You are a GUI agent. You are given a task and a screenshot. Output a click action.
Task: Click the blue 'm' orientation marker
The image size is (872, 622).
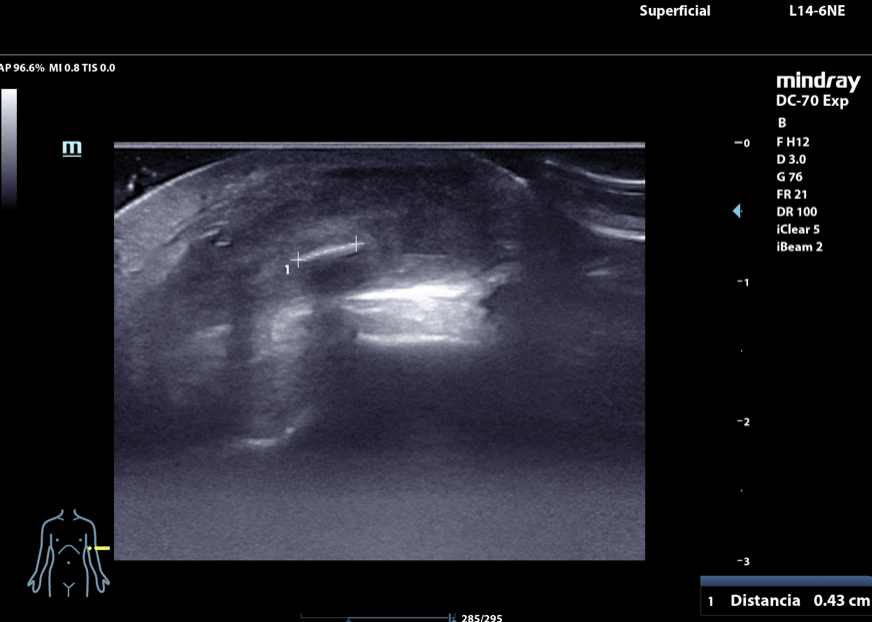[72, 149]
